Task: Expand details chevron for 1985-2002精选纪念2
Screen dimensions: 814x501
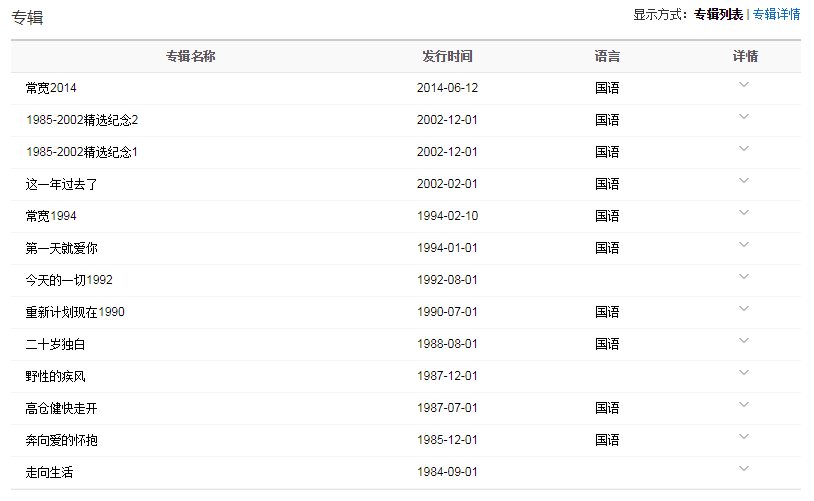Action: 744,117
